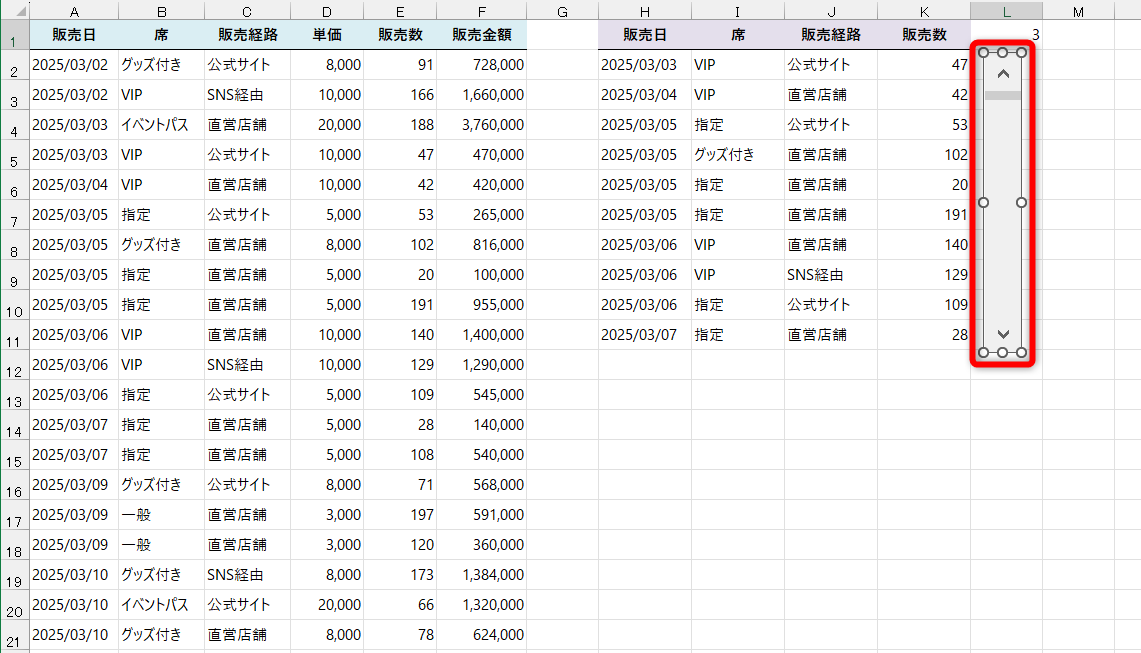Select the 販売経路 header in column J
Image resolution: width=1141 pixels, height=653 pixels.
tap(830, 33)
